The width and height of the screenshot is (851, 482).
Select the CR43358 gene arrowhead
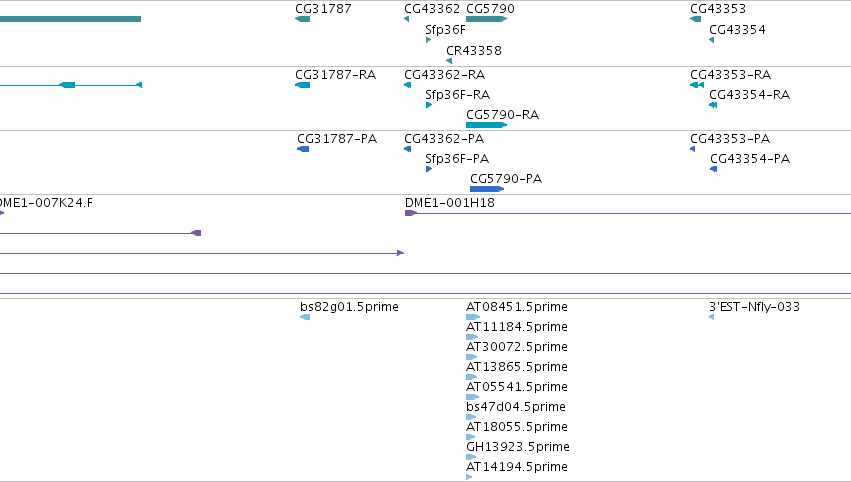449,61
